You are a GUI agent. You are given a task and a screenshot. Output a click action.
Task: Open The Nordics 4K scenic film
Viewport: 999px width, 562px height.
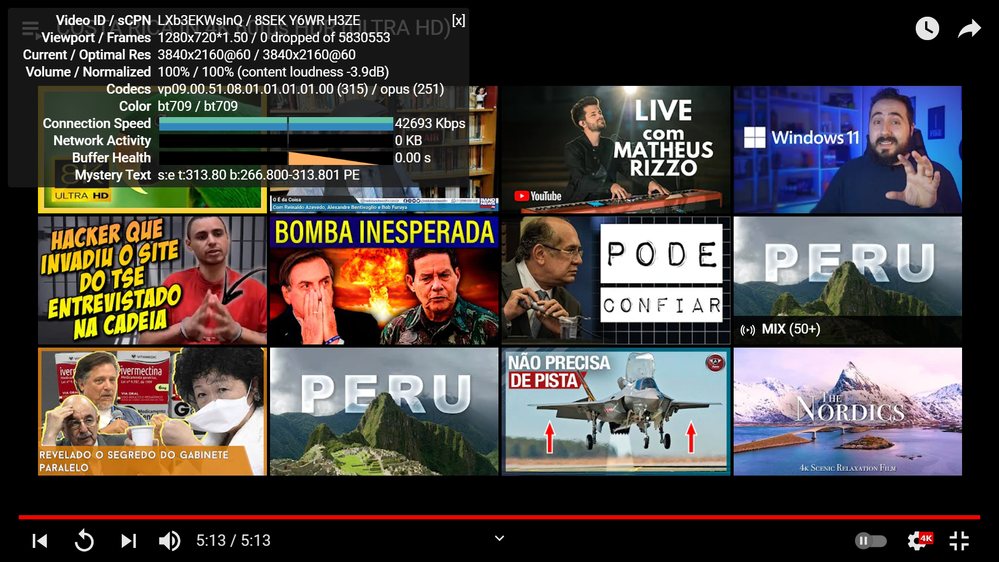847,412
